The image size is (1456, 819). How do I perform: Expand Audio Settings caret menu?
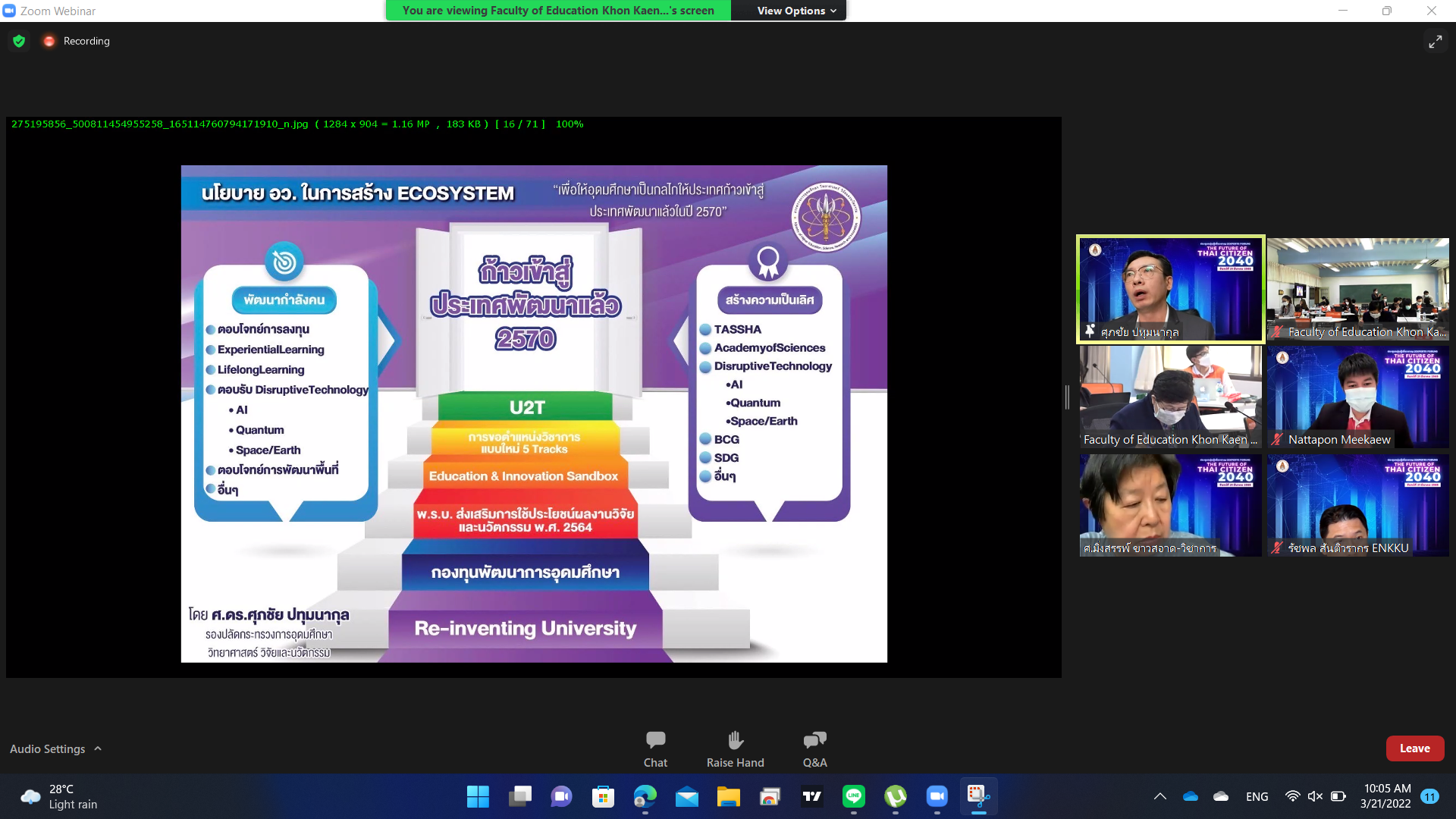(98, 748)
